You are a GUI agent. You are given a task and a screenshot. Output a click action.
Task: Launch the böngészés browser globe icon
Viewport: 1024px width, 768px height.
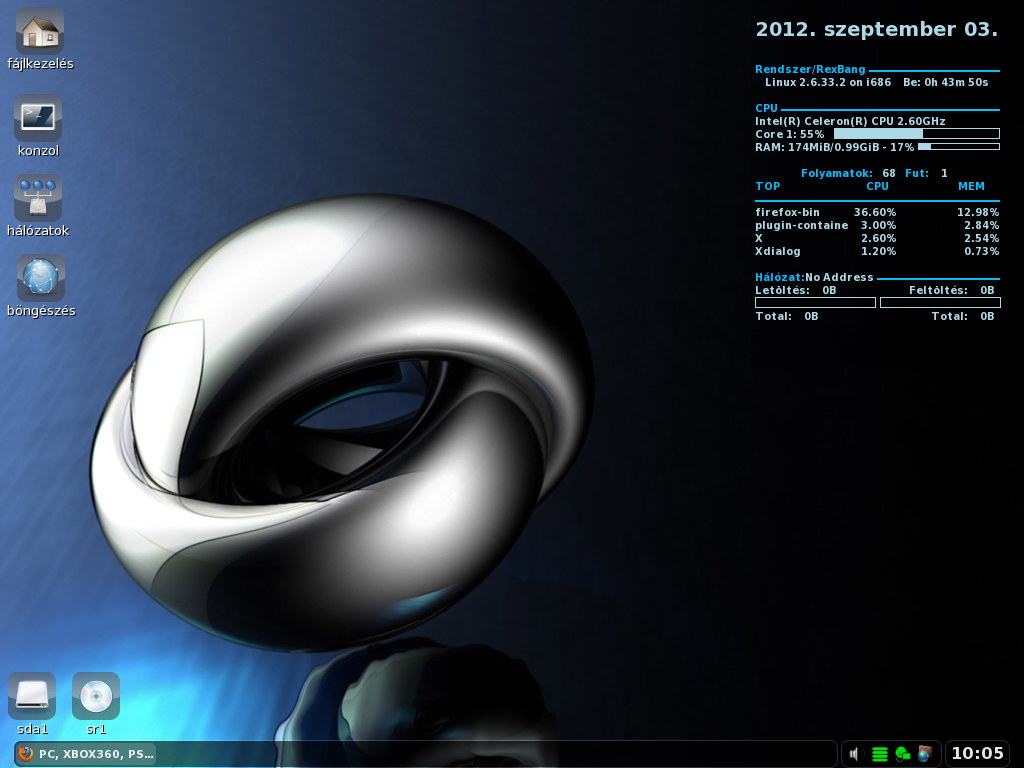(41, 278)
